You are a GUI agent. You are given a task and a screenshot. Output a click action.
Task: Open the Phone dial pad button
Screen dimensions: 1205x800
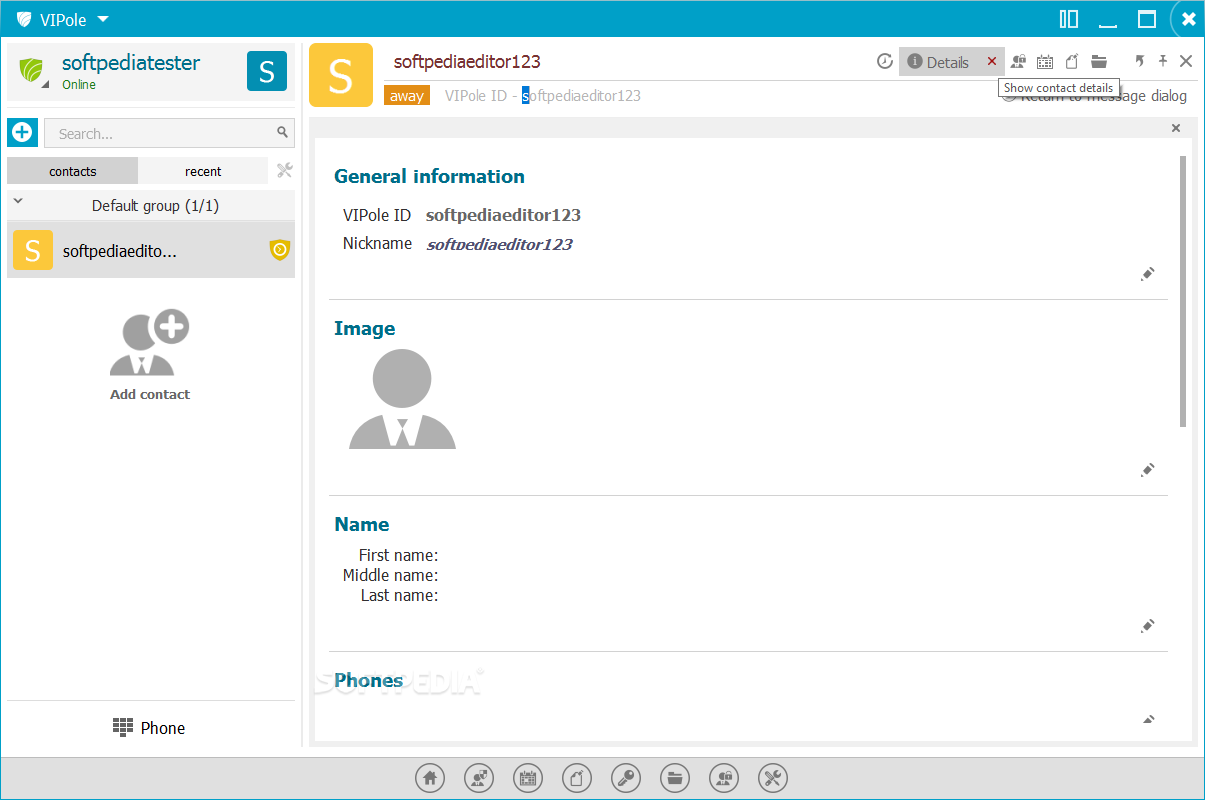[150, 728]
